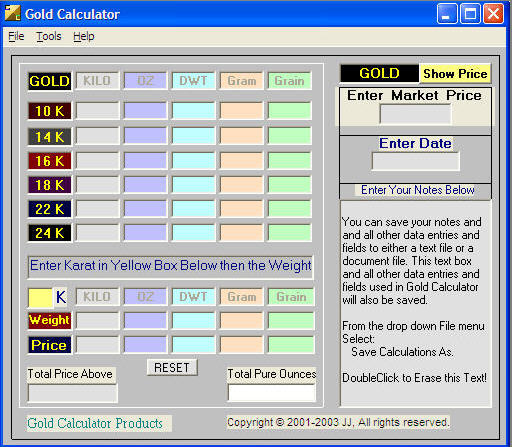Maximize the Gold Calculator window
The height and width of the screenshot is (447, 512).
tap(470, 14)
